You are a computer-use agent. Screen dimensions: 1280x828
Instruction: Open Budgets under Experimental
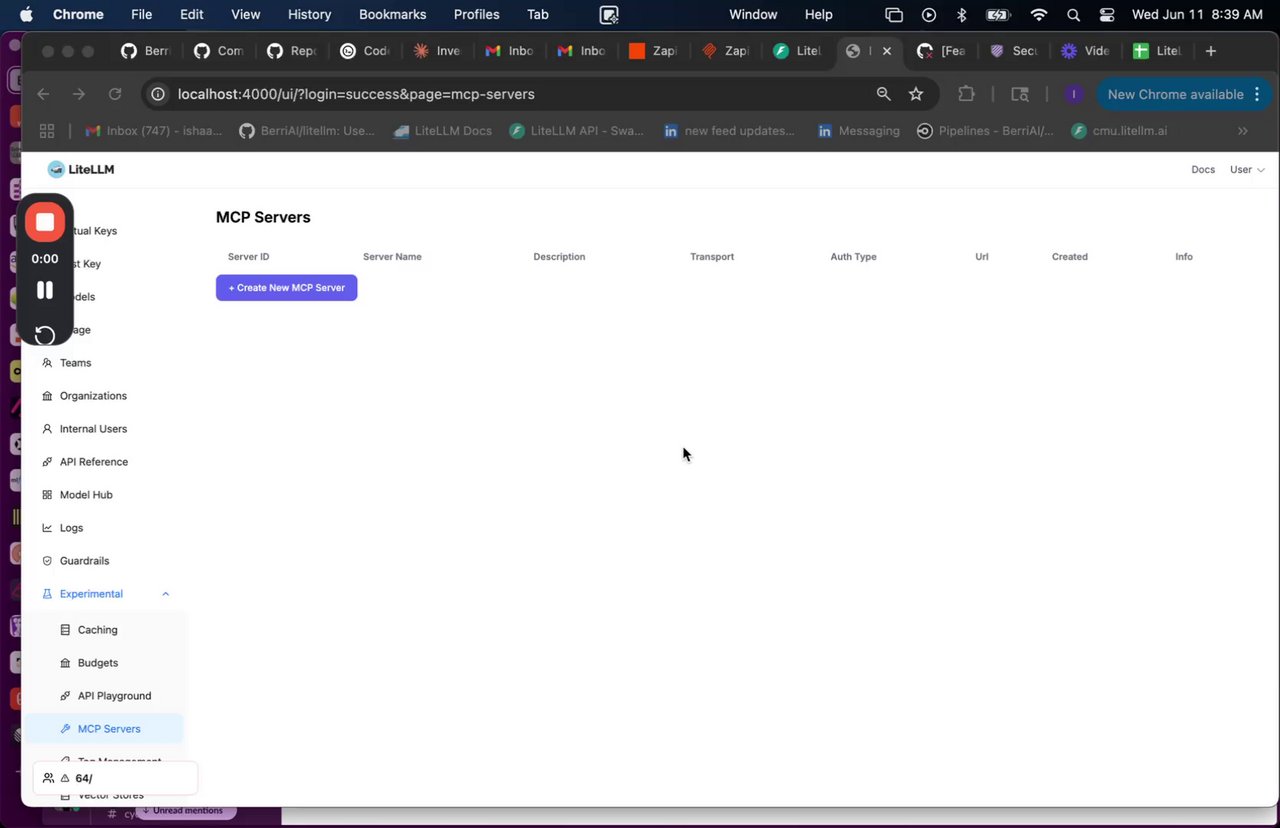click(98, 663)
